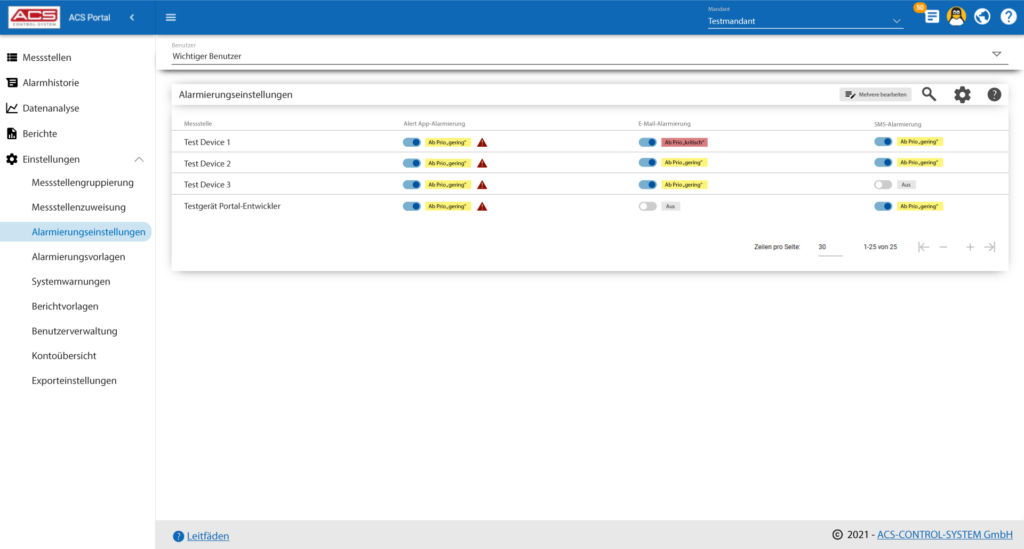Go to previous page of table

point(943,247)
